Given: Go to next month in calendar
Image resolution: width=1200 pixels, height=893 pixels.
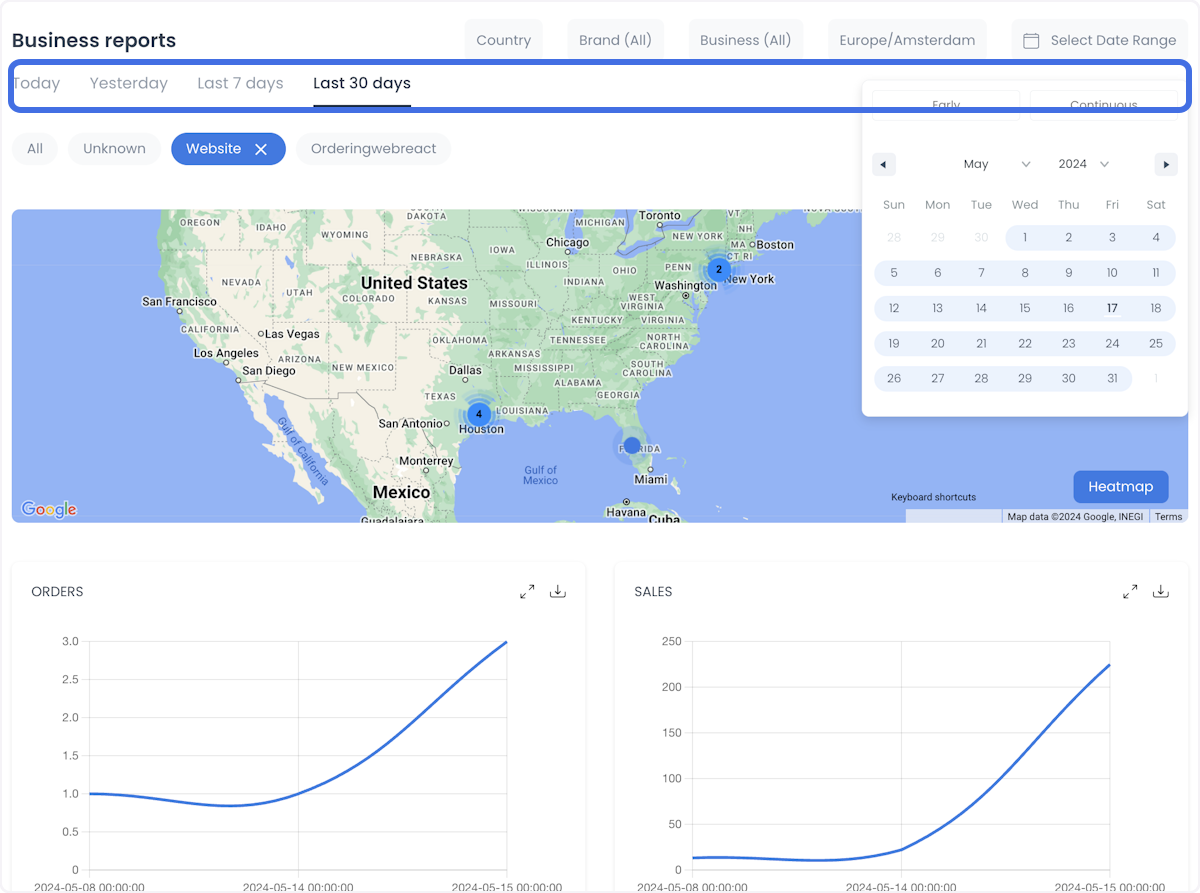Looking at the screenshot, I should (1166, 164).
